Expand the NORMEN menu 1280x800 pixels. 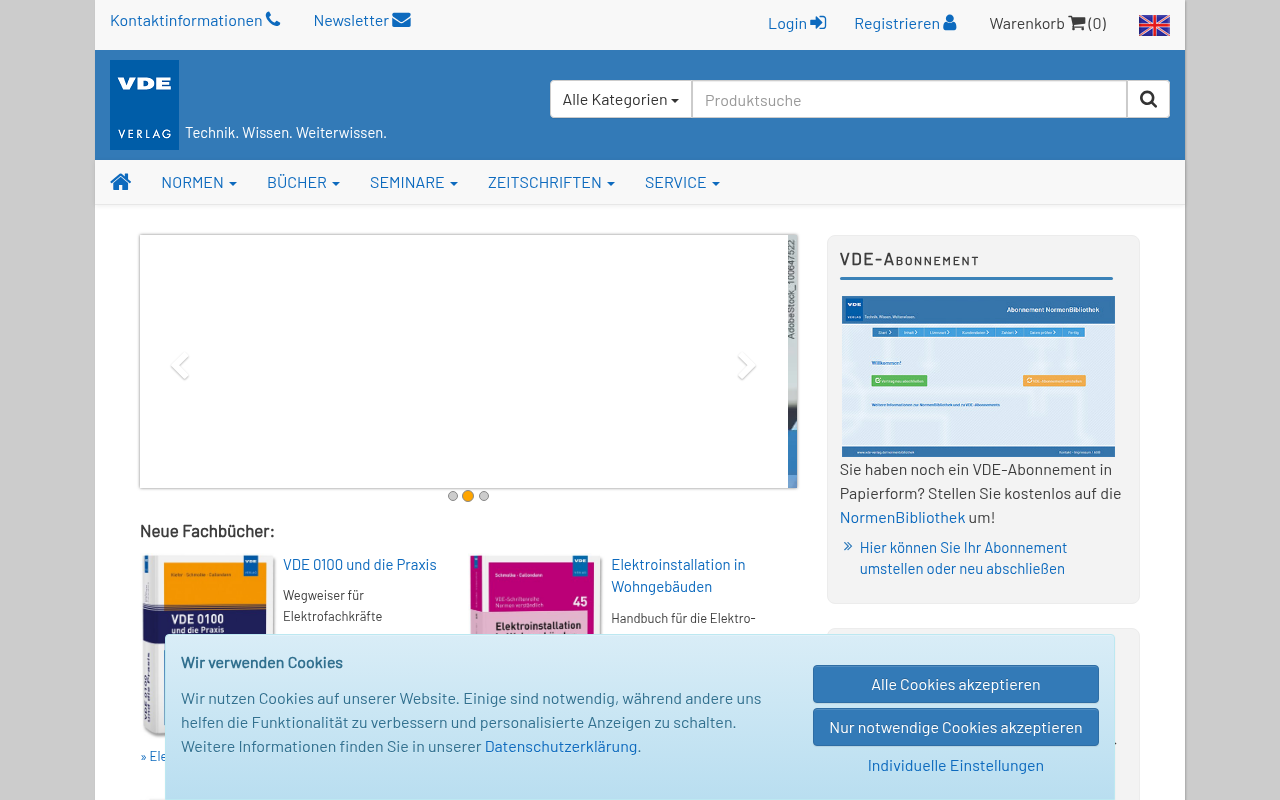(x=199, y=182)
